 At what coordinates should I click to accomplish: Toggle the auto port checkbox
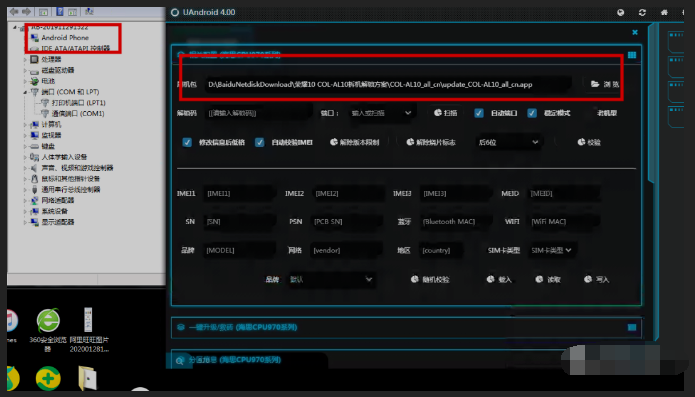[479, 113]
